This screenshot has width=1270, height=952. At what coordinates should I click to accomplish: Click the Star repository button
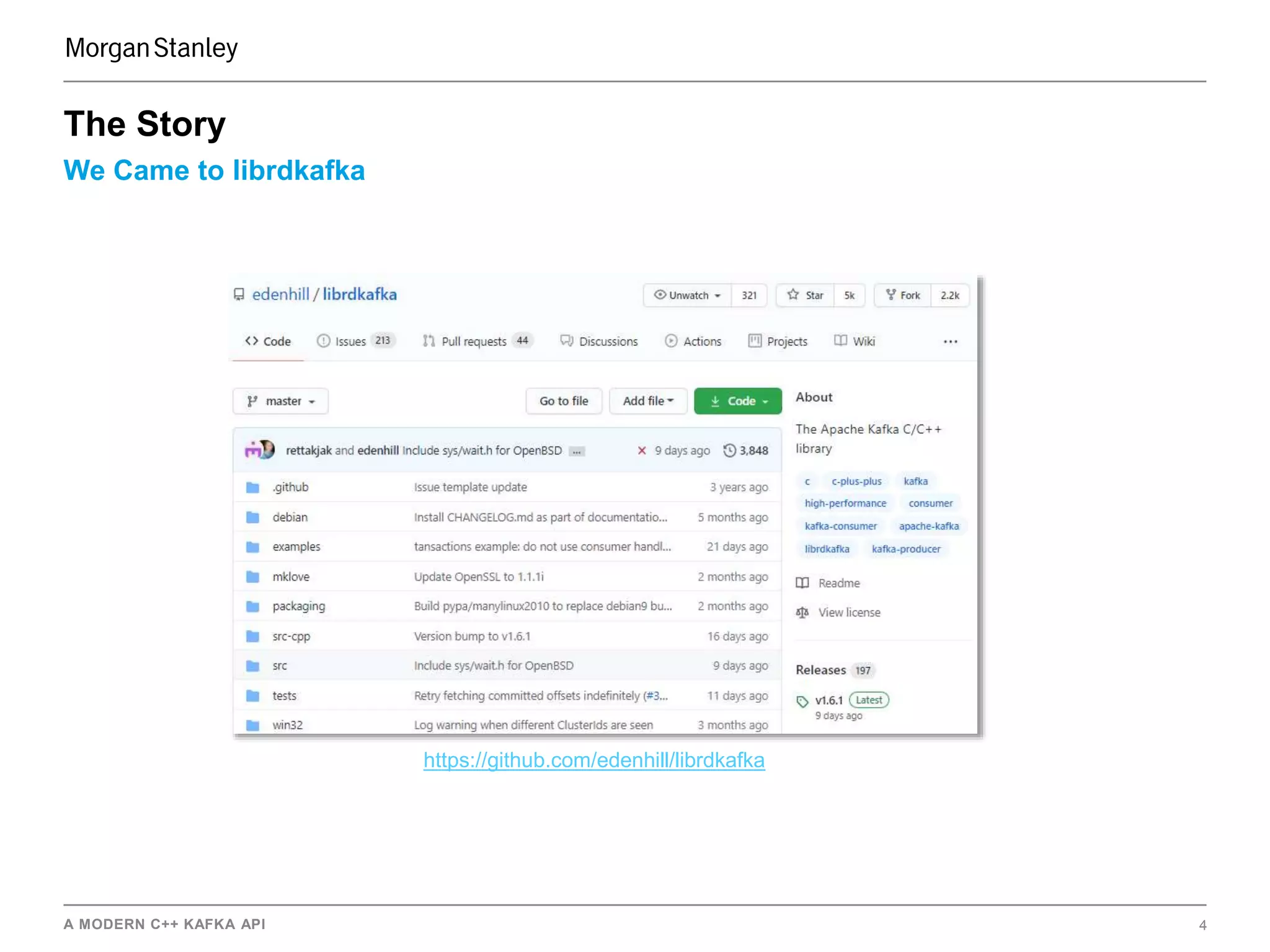point(806,296)
